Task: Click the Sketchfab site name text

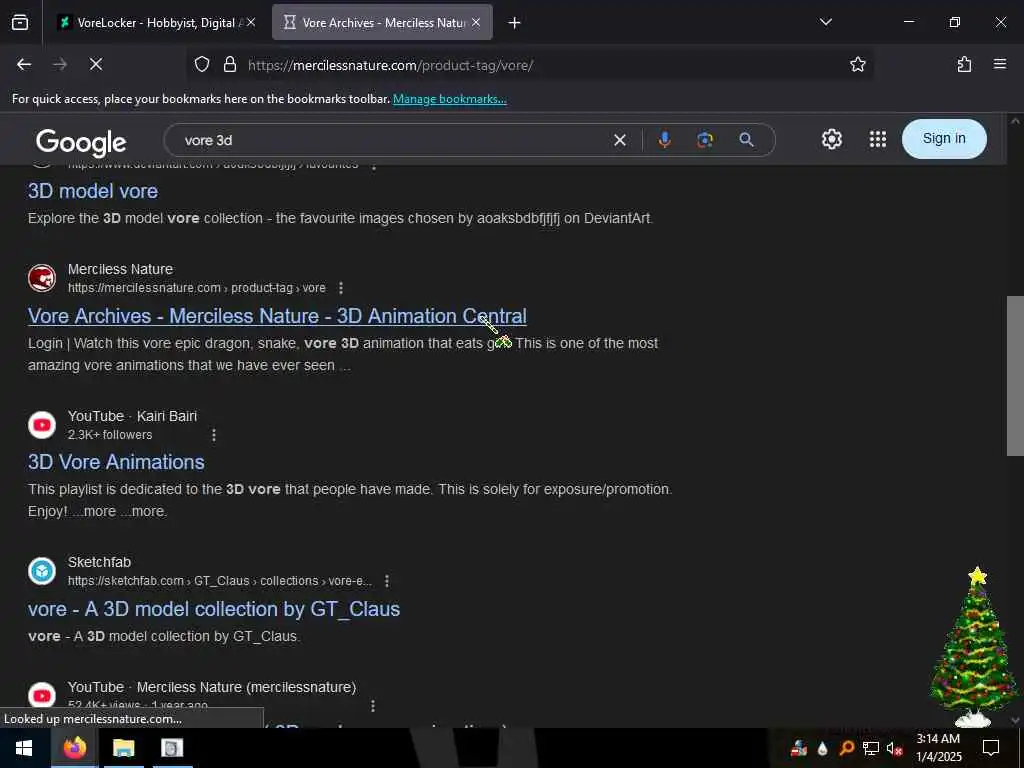Action: click(99, 562)
